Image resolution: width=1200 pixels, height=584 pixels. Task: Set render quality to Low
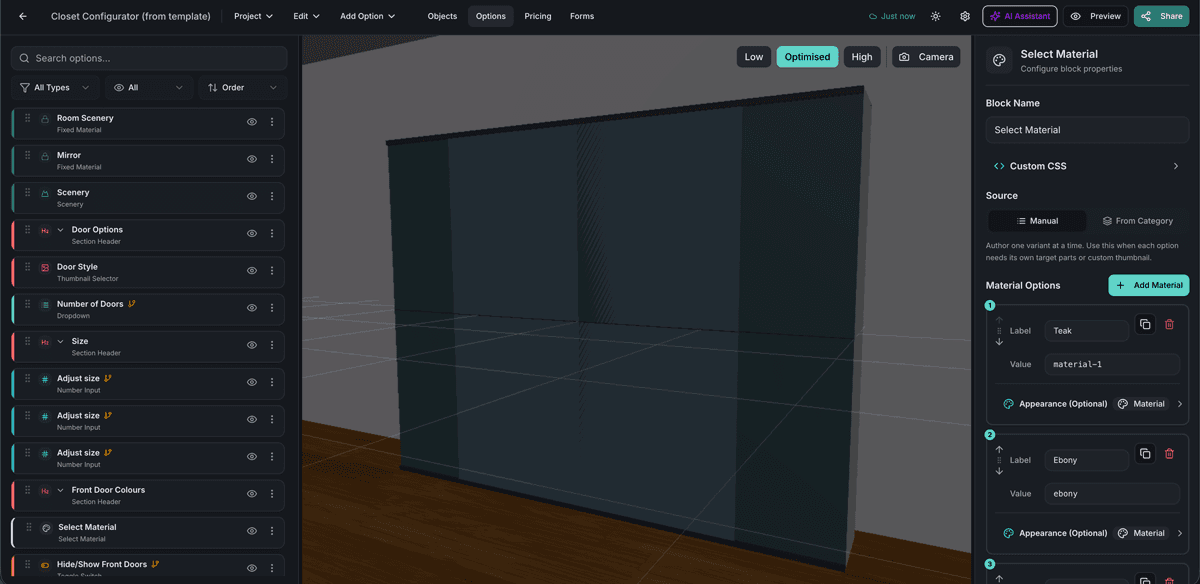point(754,57)
